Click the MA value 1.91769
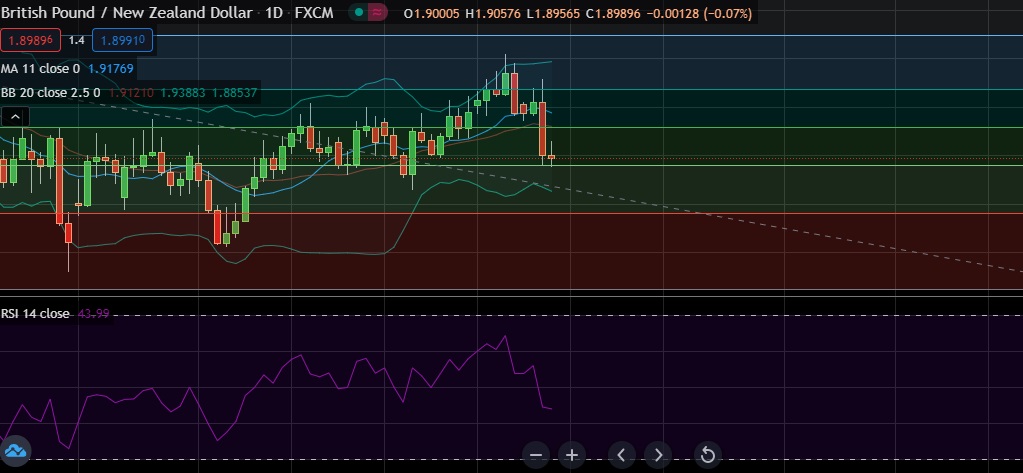This screenshot has height=473, width=1023. click(x=110, y=68)
